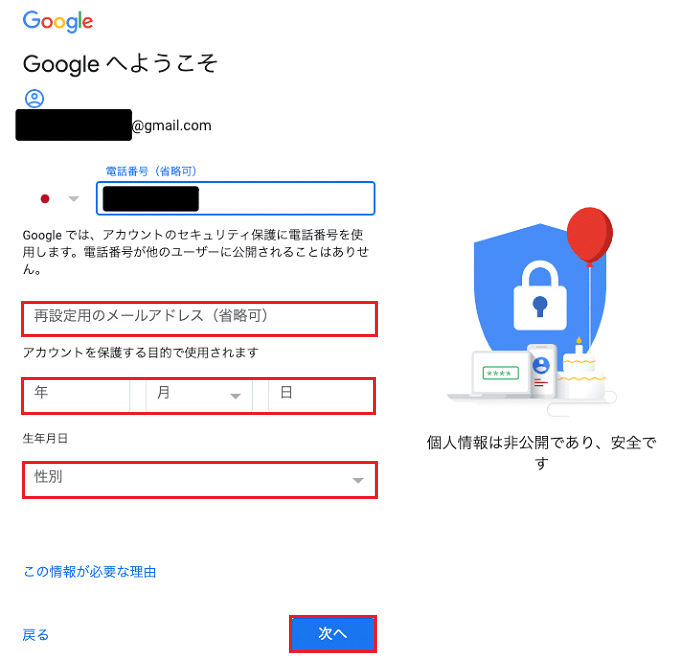This screenshot has width=682, height=661.
Task: Focus the 電話番号 phone number field
Action: [x=235, y=198]
